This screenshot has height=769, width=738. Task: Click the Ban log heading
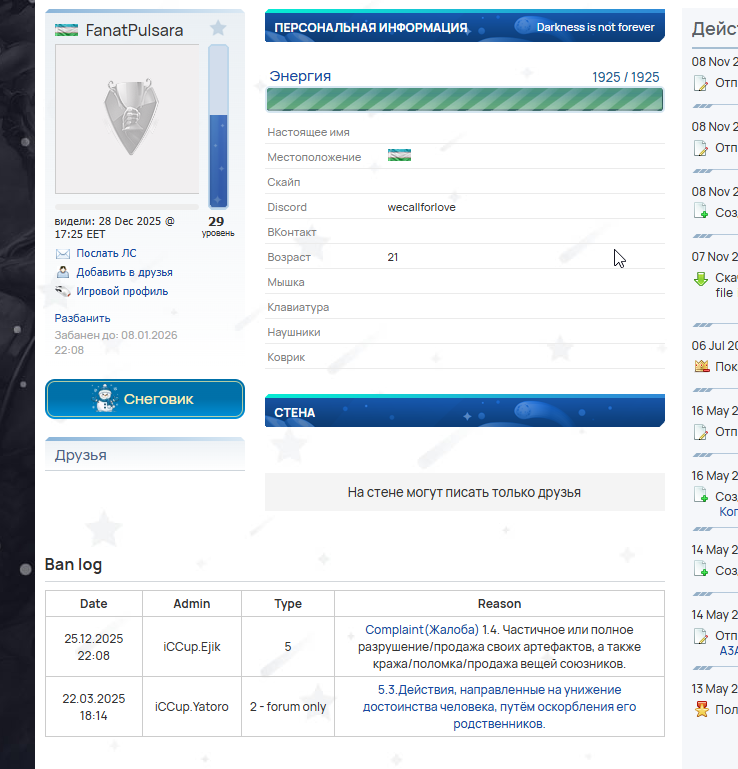(x=74, y=564)
